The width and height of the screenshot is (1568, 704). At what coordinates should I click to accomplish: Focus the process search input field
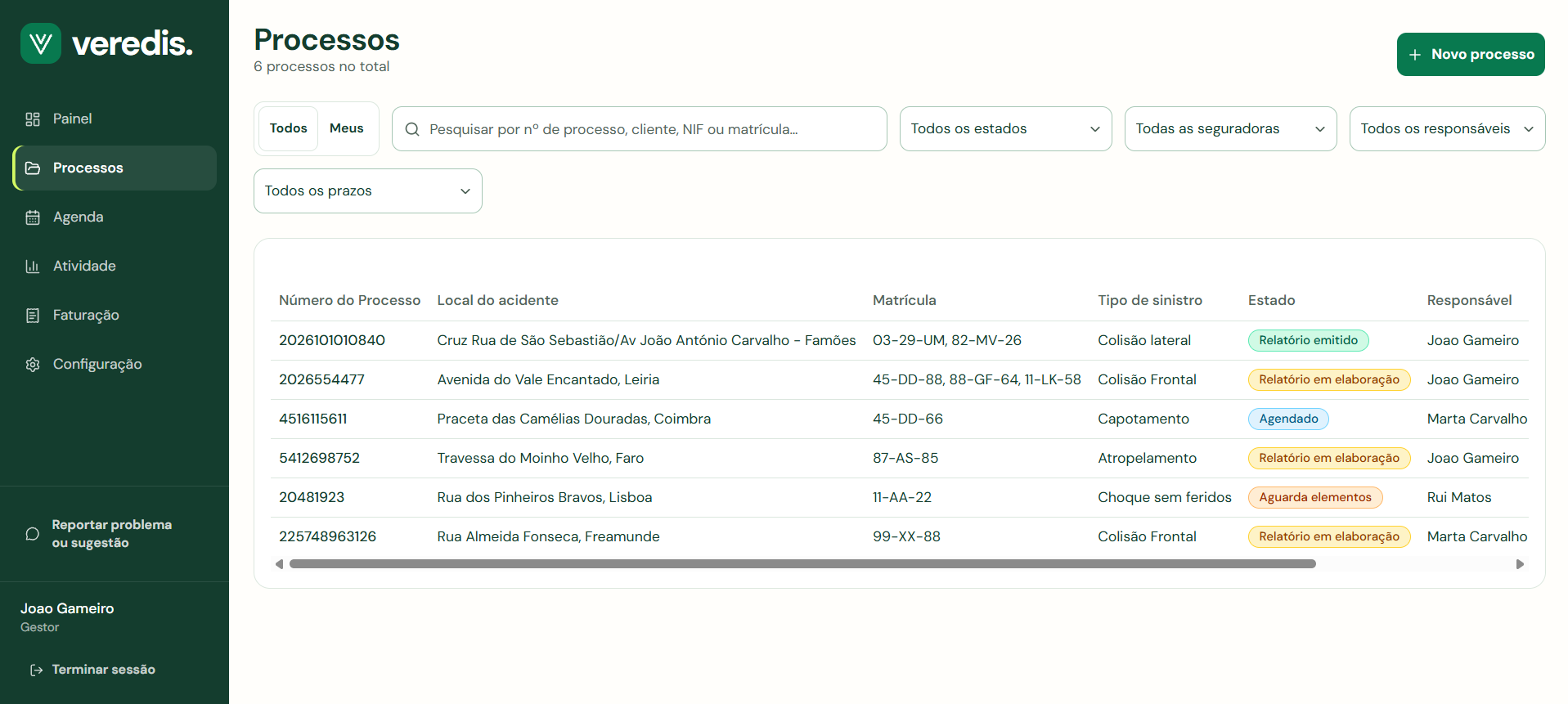click(x=639, y=129)
